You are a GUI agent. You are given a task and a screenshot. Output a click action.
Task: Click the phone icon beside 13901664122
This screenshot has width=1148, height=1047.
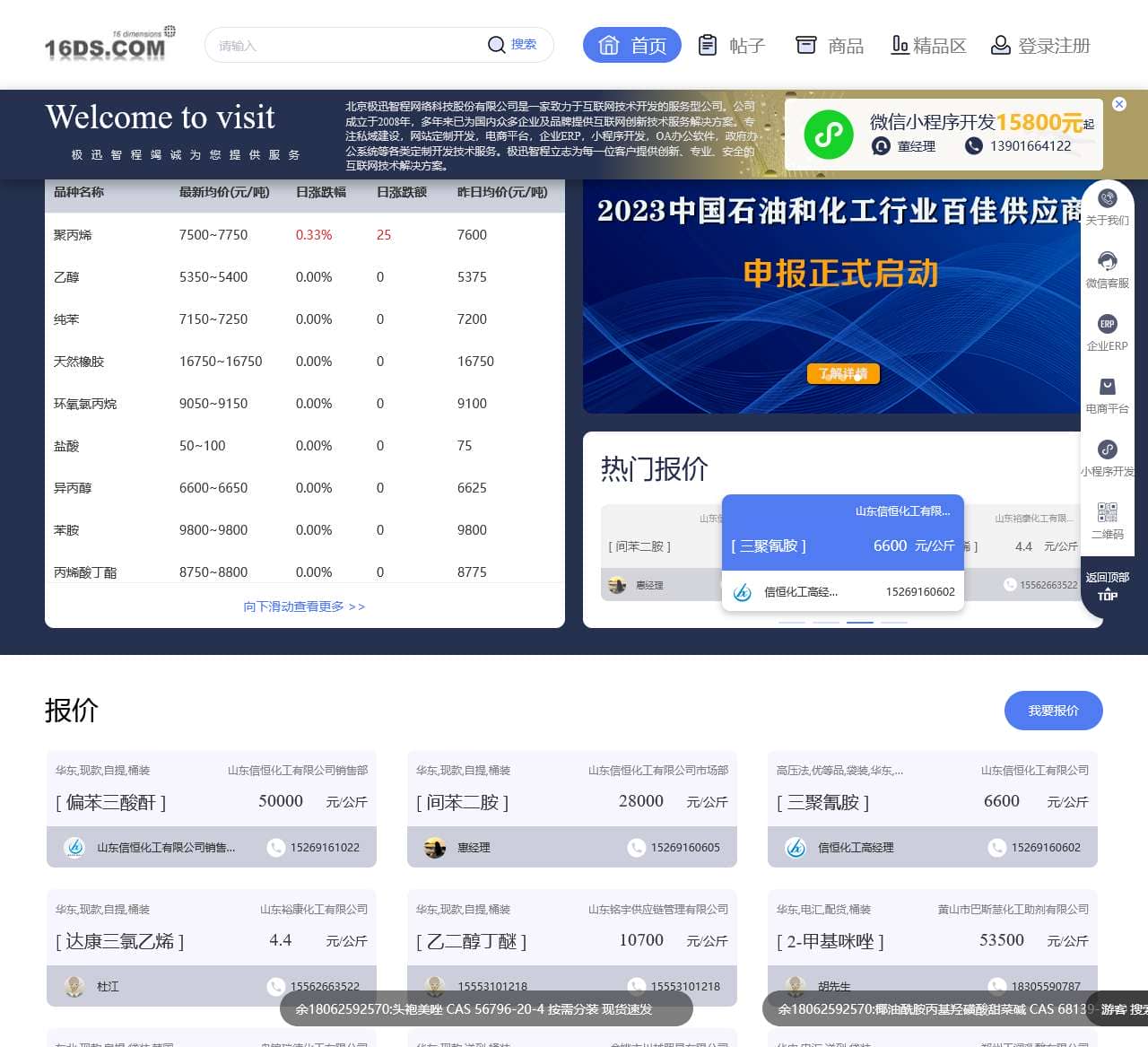click(x=973, y=146)
